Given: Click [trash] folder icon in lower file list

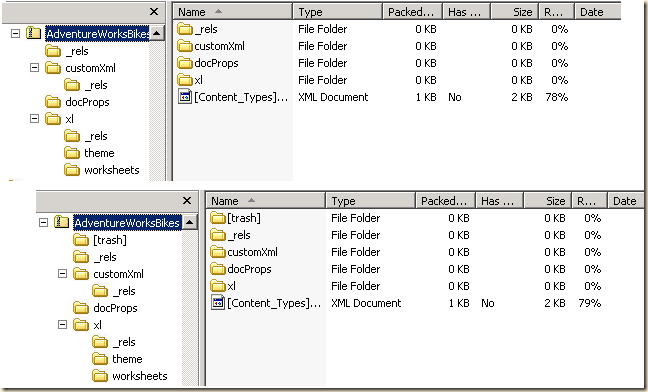Looking at the screenshot, I should tap(218, 218).
